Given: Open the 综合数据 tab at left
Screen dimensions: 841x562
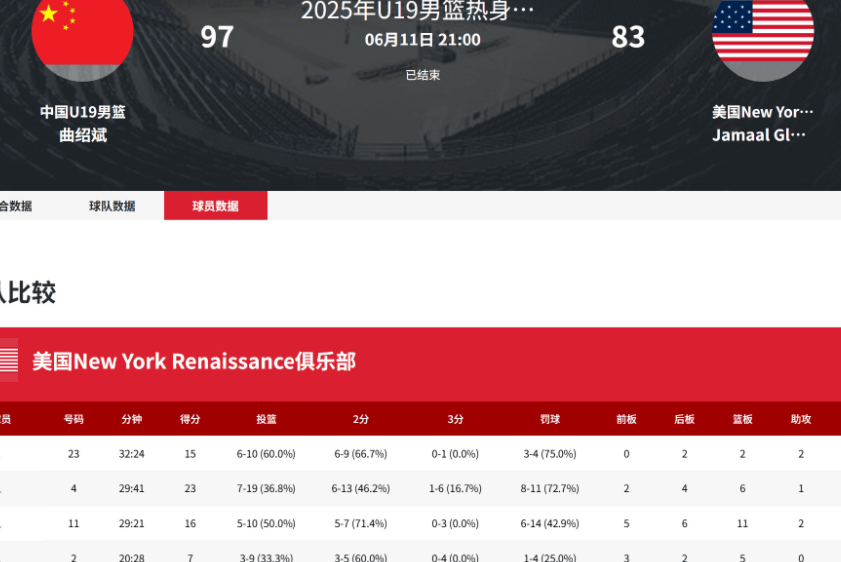Looking at the screenshot, I should [16, 206].
